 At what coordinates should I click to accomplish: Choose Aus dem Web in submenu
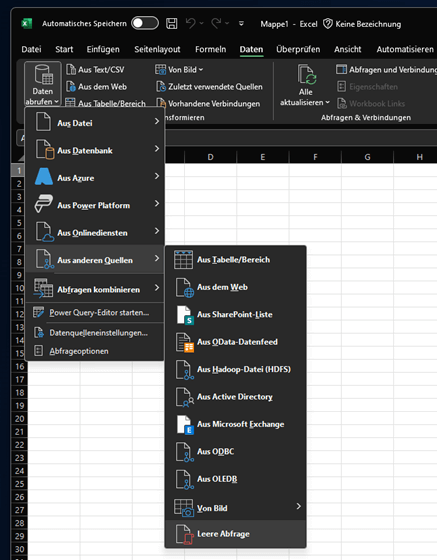236,287
